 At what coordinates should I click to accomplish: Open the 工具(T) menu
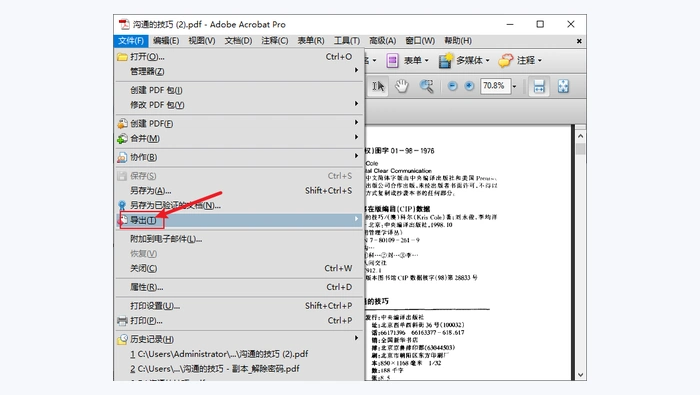(347, 41)
